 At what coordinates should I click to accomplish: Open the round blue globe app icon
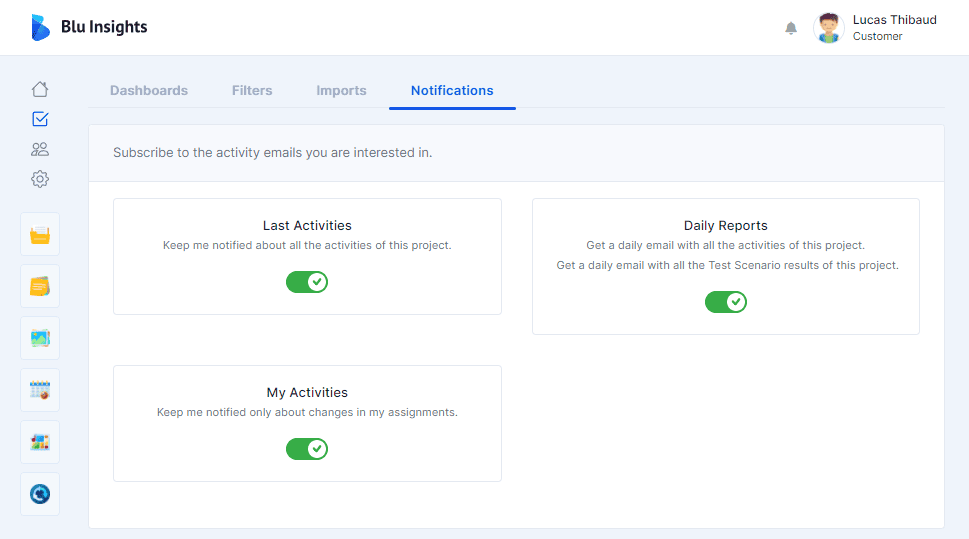40,494
